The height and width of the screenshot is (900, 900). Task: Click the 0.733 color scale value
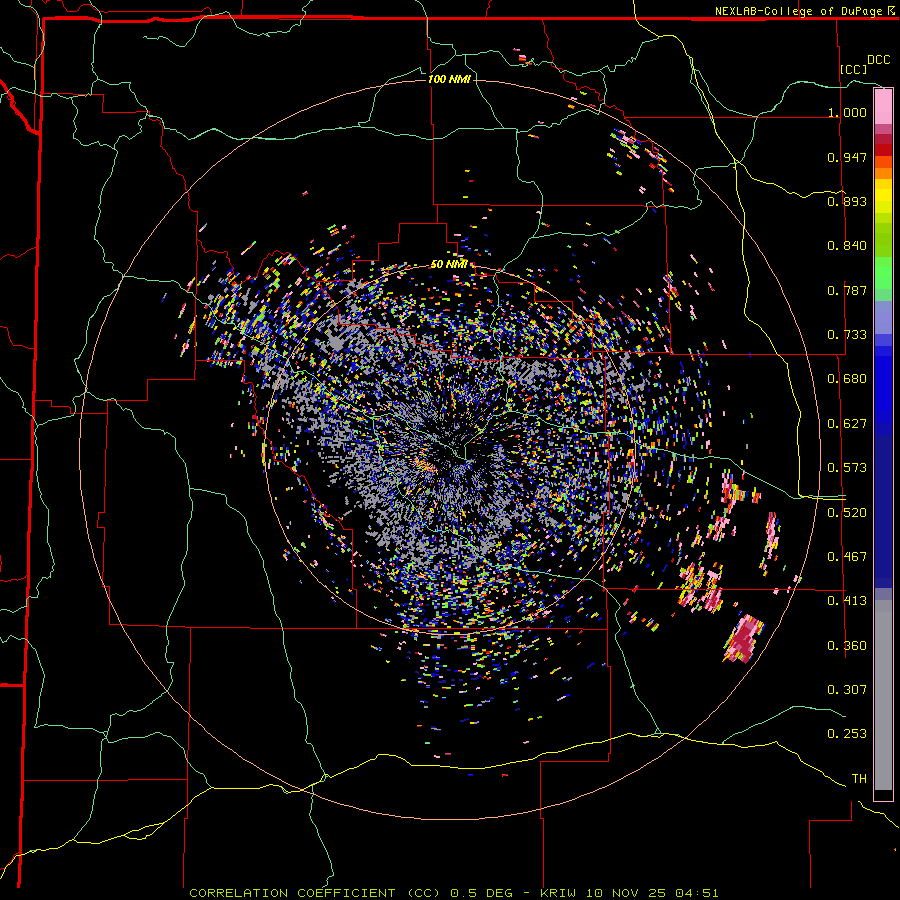point(847,335)
